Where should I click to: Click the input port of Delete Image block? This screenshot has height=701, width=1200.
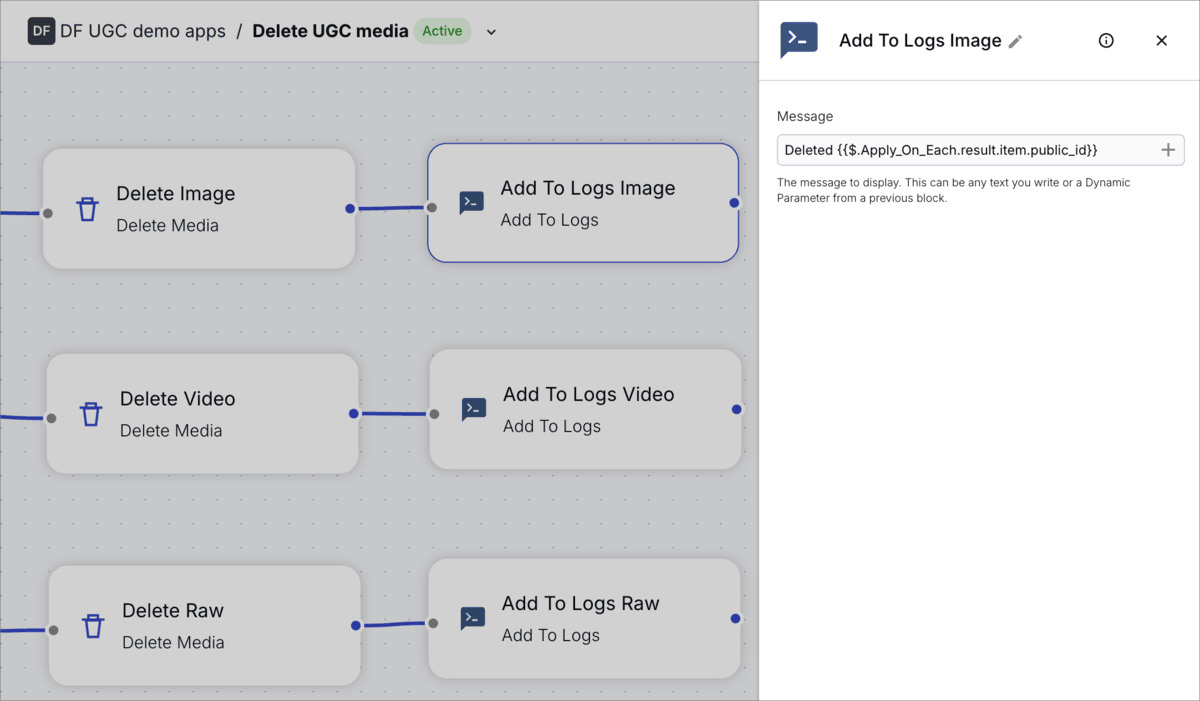(47, 213)
